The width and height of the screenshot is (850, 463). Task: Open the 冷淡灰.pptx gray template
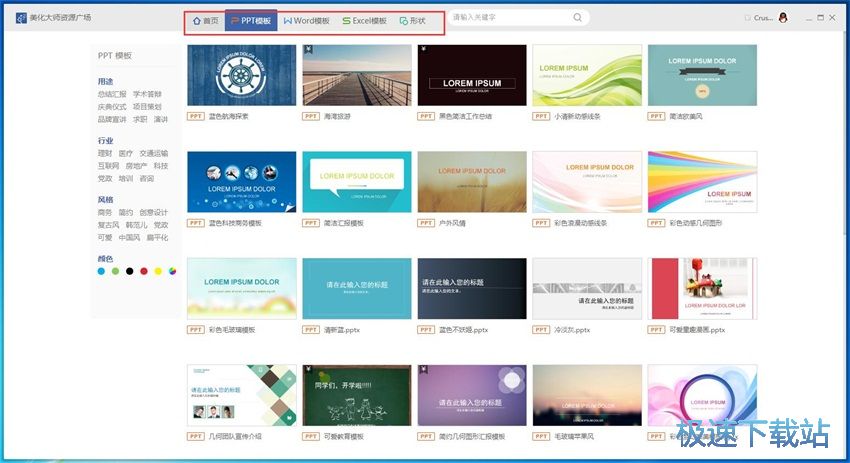587,288
